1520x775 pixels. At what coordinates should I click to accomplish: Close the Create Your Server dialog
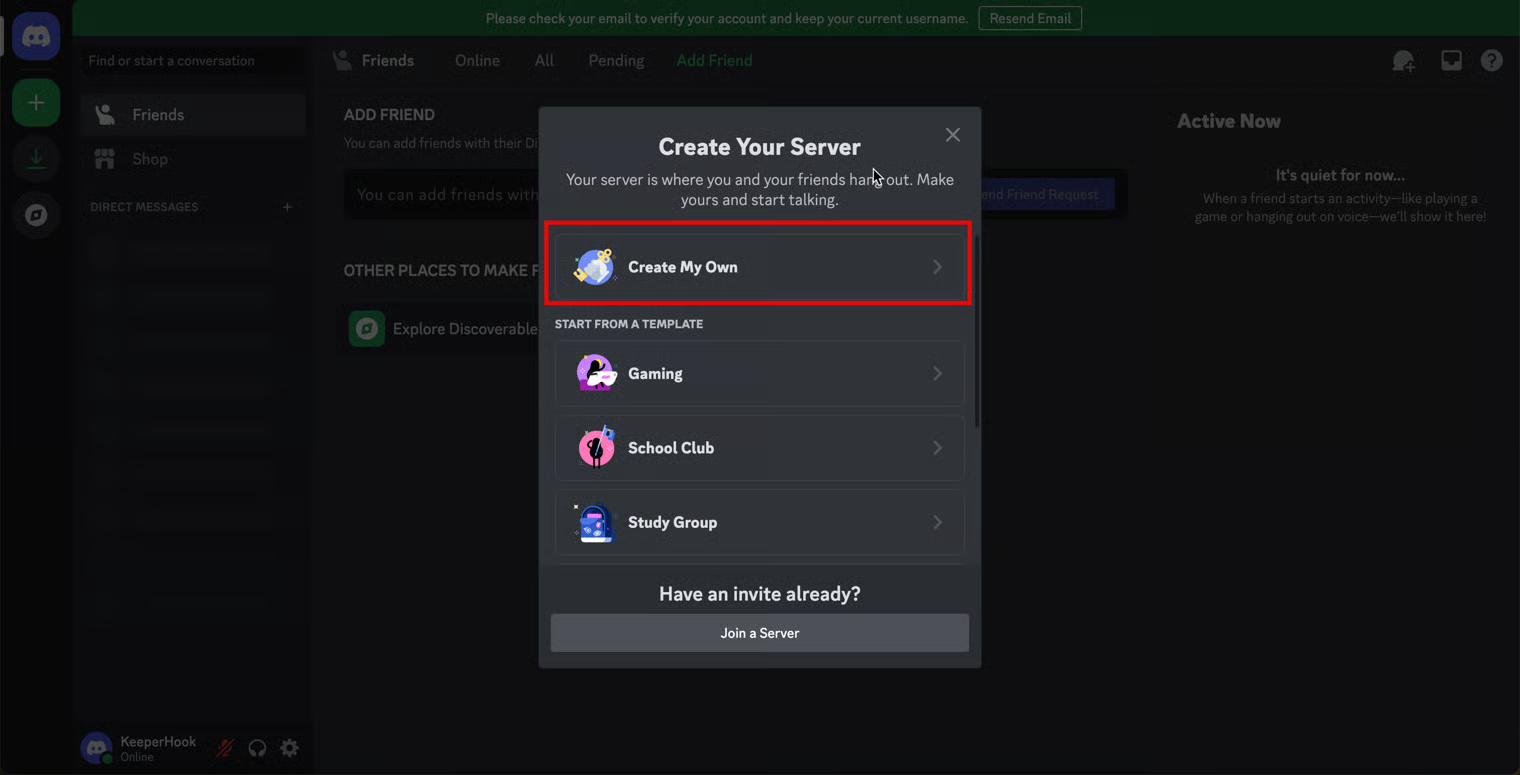952,135
